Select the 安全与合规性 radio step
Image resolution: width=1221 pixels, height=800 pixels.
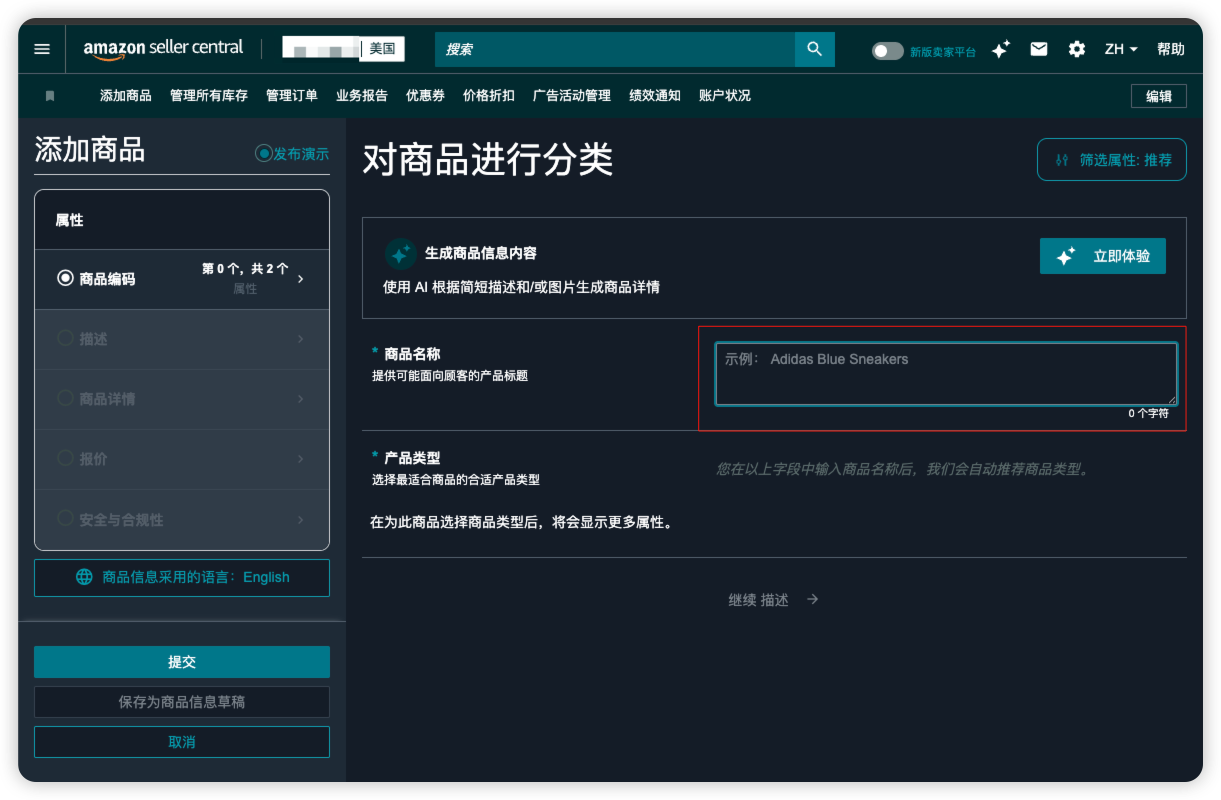[x=66, y=519]
